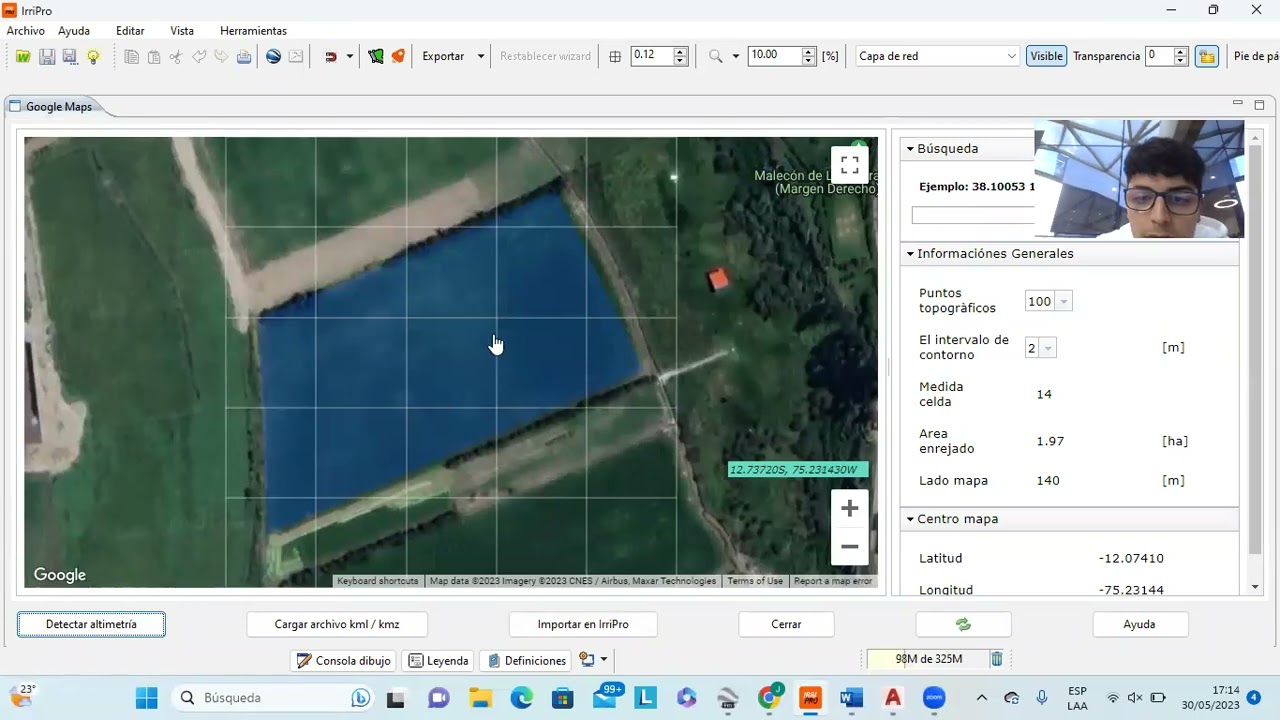Open the Editar menu
This screenshot has height=720, width=1280.
[x=130, y=31]
